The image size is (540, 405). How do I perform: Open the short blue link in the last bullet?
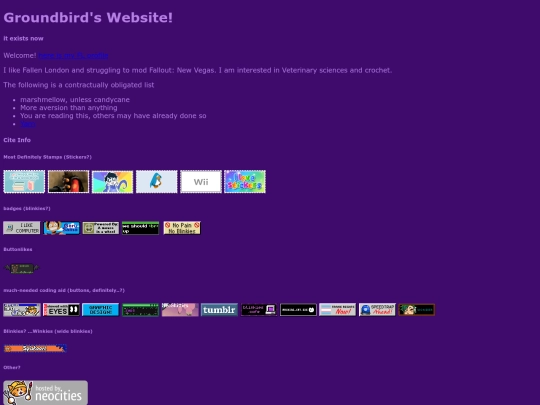click(28, 124)
